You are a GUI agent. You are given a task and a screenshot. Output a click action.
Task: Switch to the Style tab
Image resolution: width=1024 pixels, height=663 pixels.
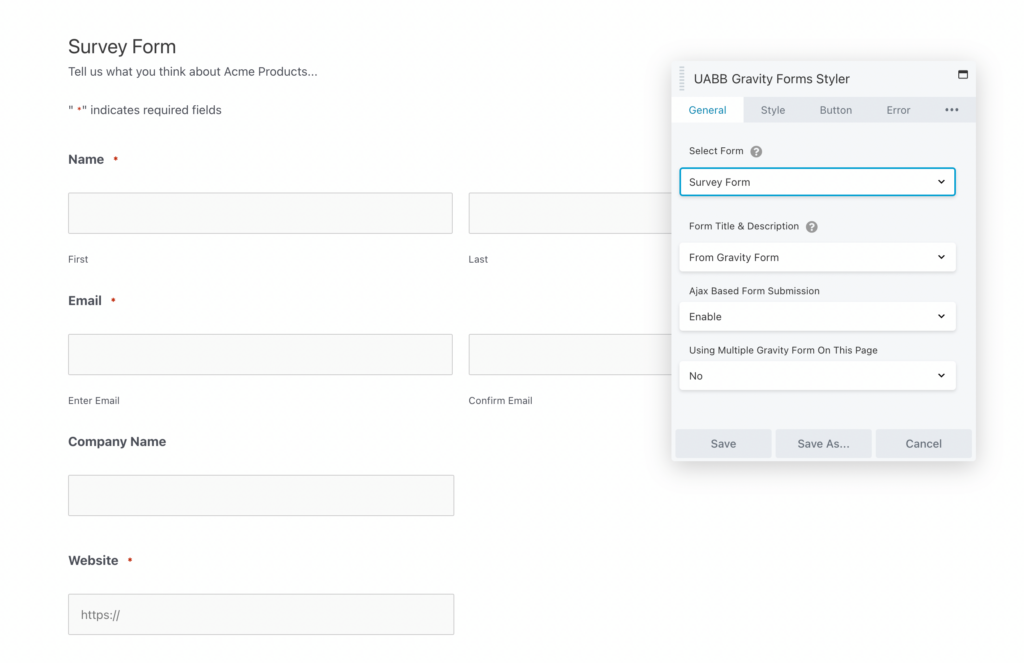[772, 110]
